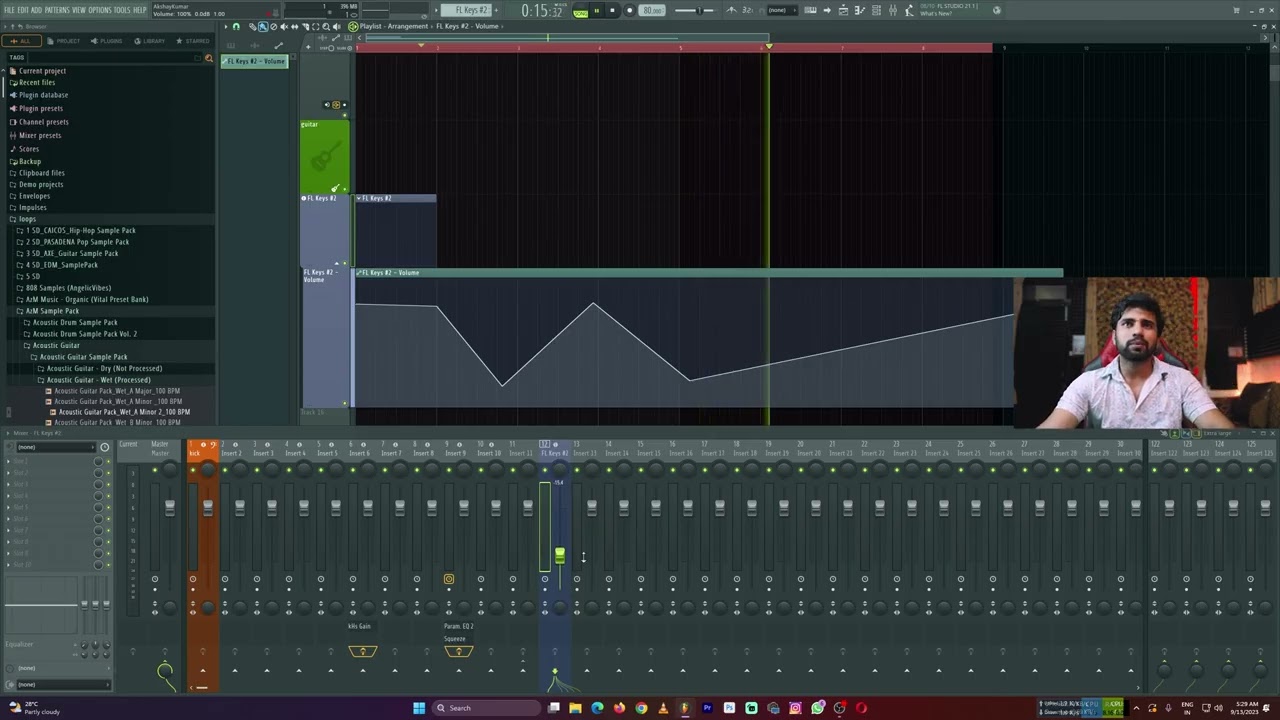Click the record button in the transport
1280x720 pixels.
(x=629, y=11)
